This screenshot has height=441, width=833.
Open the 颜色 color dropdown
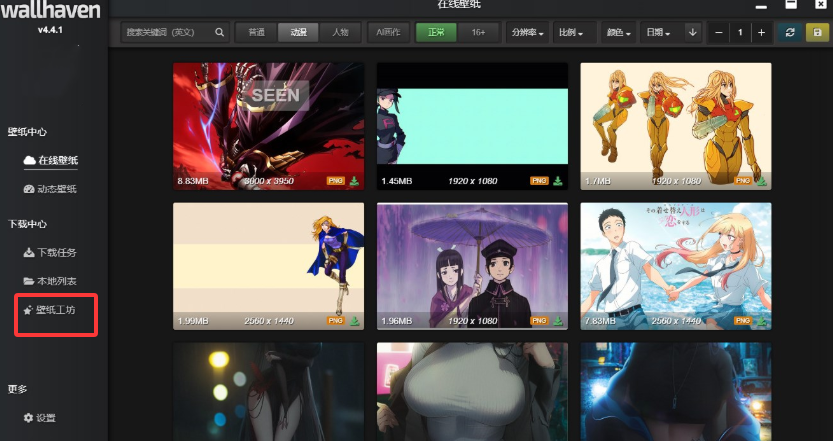pos(618,32)
